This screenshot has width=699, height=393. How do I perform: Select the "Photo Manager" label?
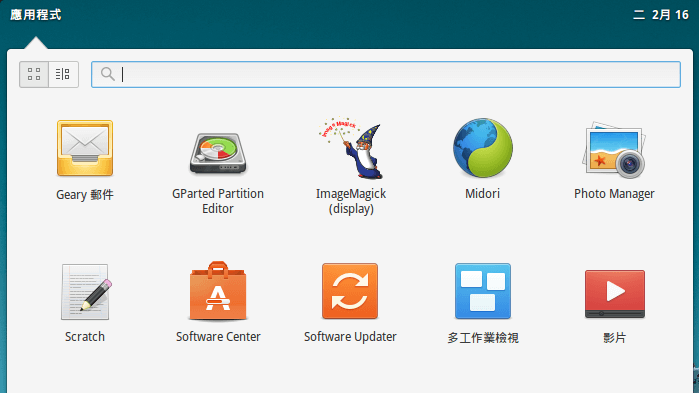click(614, 194)
